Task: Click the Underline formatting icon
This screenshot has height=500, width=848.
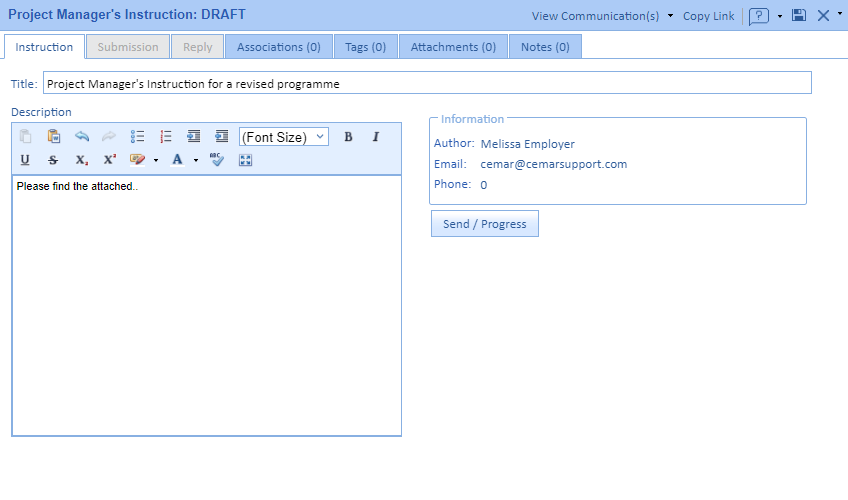Action: [25, 160]
